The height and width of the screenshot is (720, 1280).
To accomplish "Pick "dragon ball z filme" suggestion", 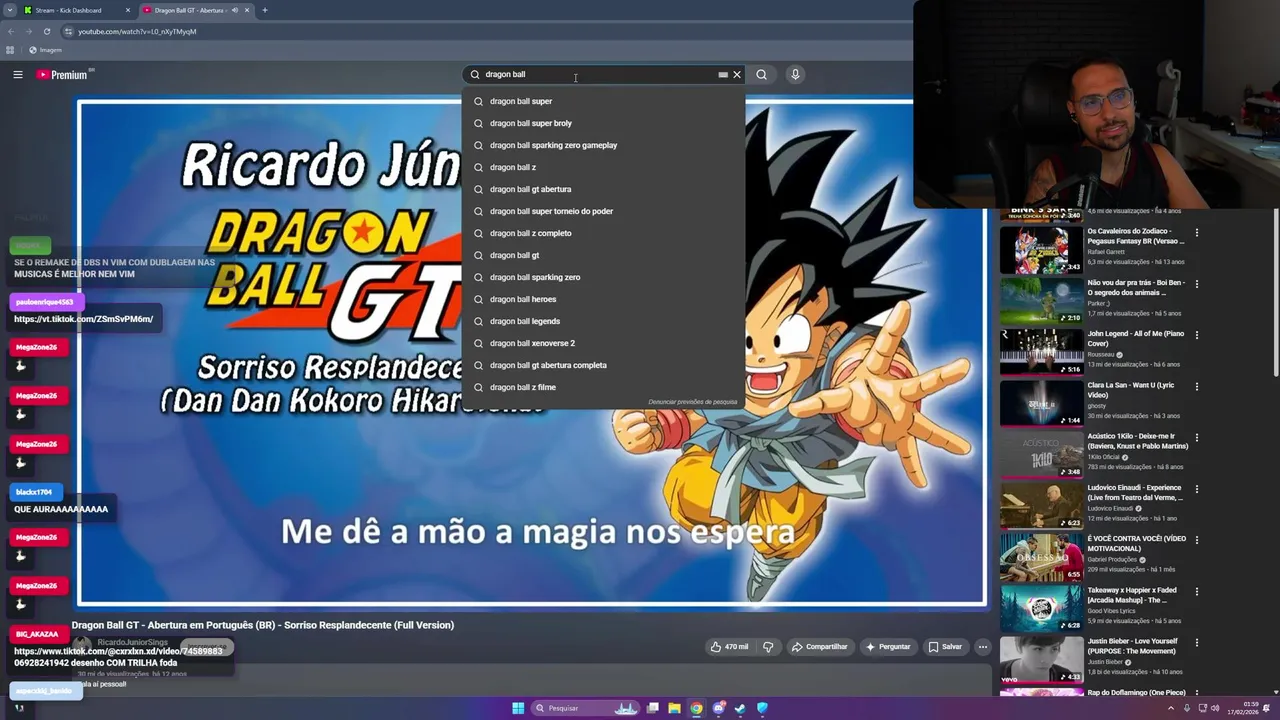I will pos(603,387).
